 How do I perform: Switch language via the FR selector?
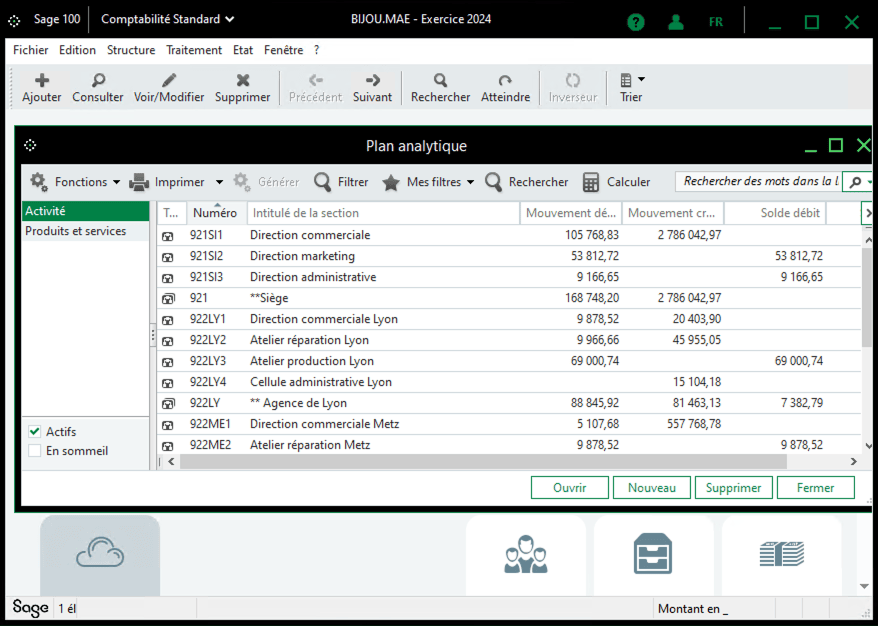pyautogui.click(x=716, y=22)
